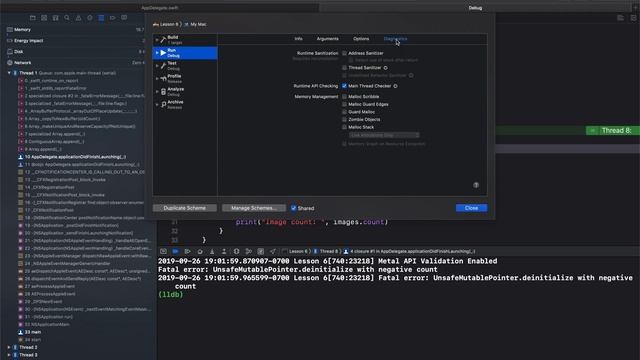
Task: Uncheck the Shared scheme checkbox
Action: click(x=293, y=208)
